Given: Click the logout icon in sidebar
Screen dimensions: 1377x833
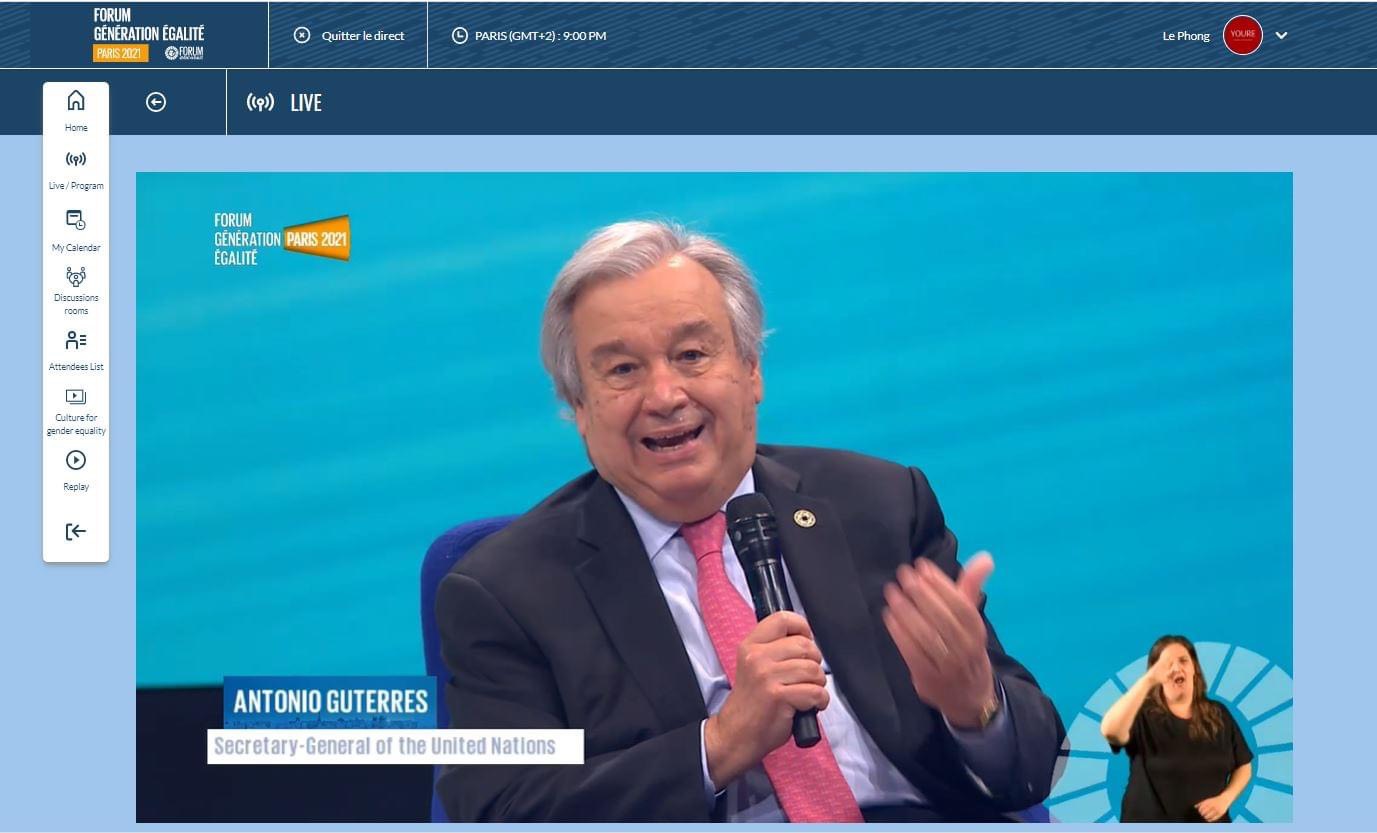Looking at the screenshot, I should pyautogui.click(x=76, y=532).
